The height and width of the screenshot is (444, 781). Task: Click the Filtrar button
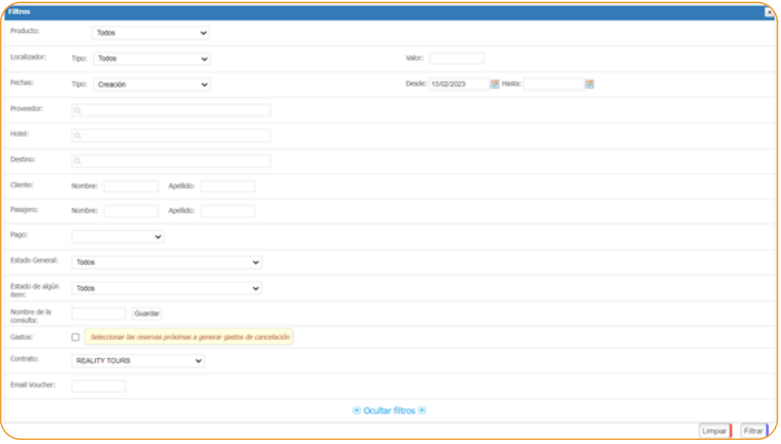753,431
